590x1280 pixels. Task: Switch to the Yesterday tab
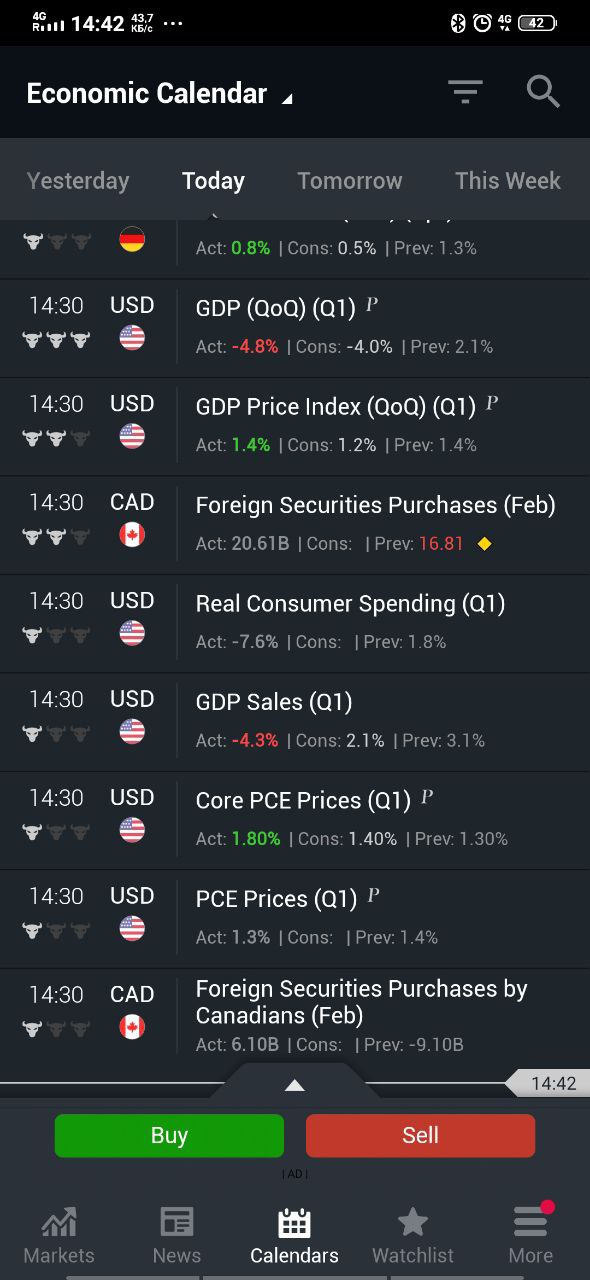[x=78, y=181]
